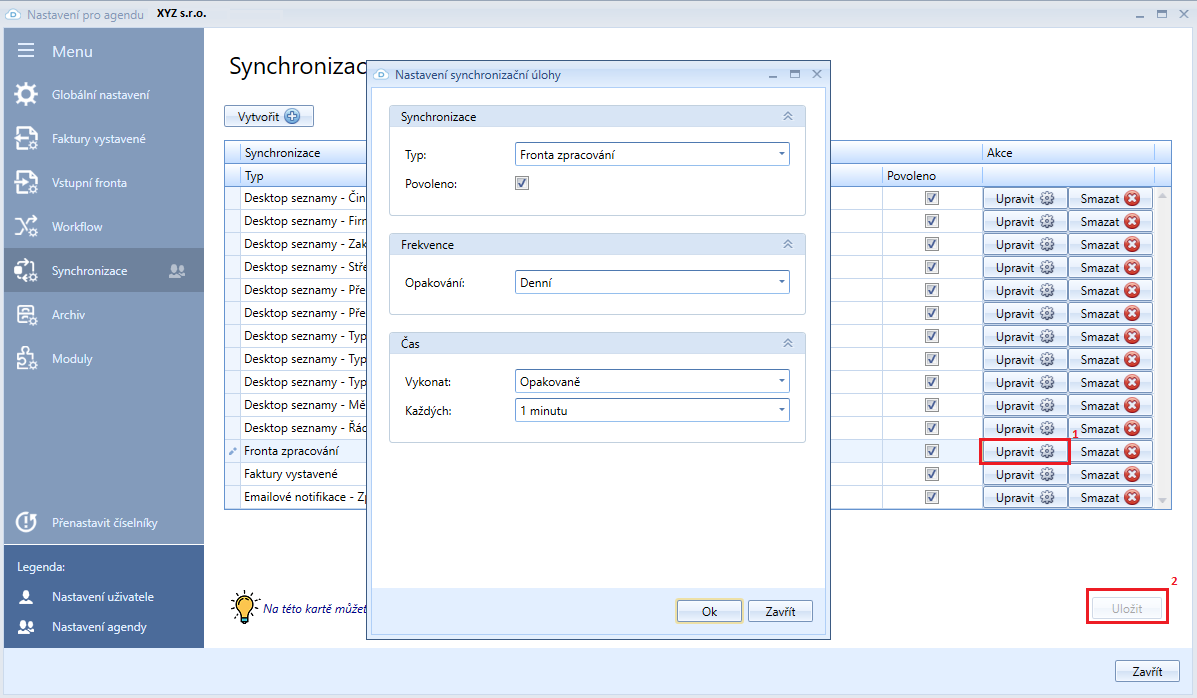Viewport: 1197px width, 698px height.
Task: Open Faktury vystavené sidebar icon
Action: 26,139
